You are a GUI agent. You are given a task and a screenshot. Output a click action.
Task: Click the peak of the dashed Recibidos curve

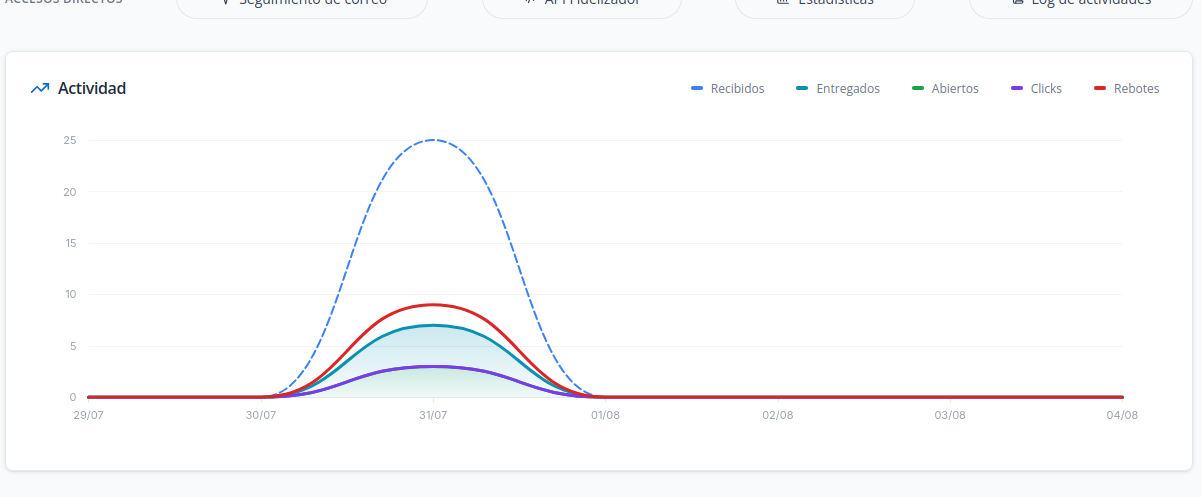[x=432, y=140]
